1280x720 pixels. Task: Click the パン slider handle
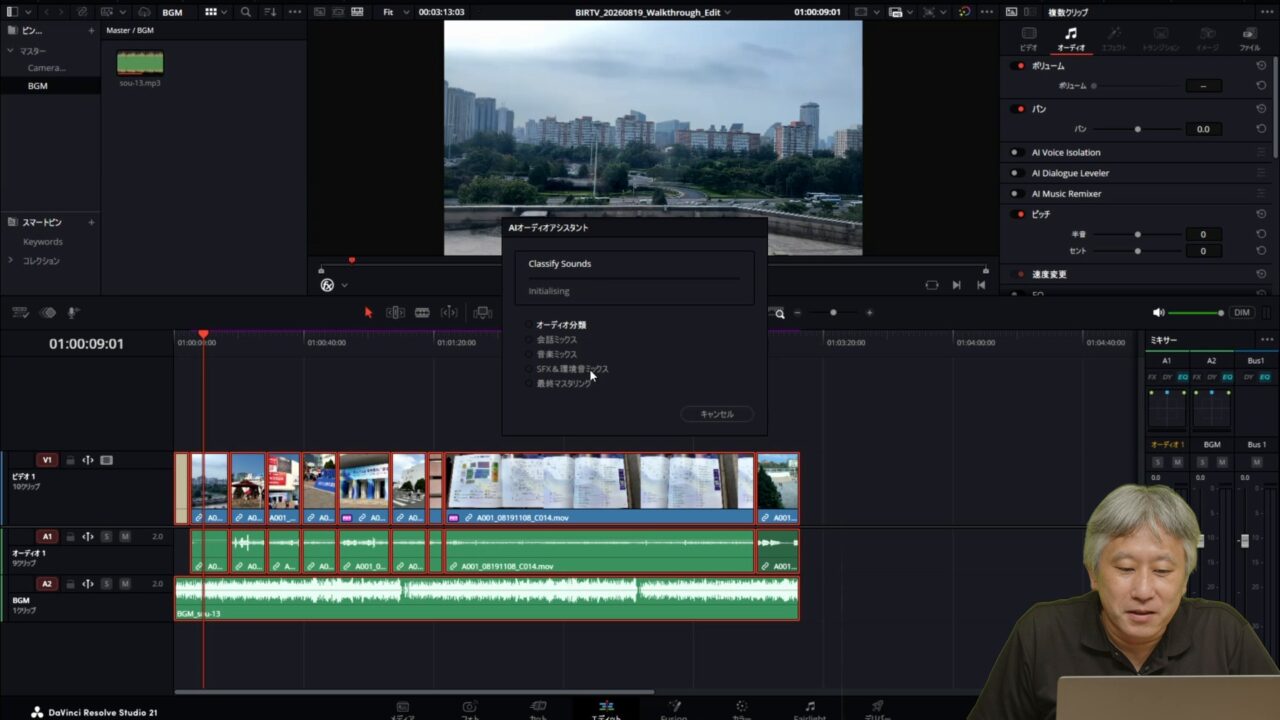1137,129
